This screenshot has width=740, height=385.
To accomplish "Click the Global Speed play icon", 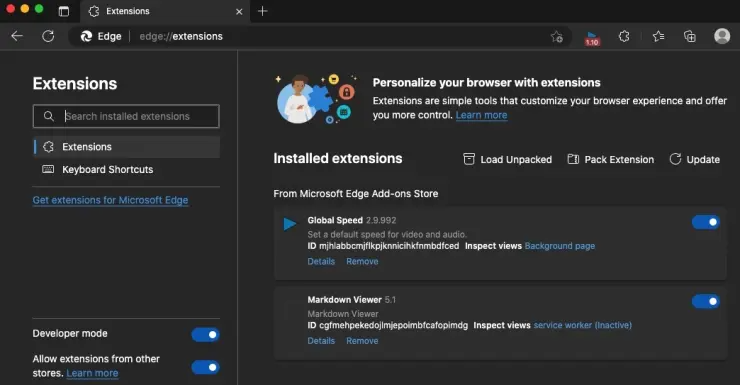I will coord(290,224).
